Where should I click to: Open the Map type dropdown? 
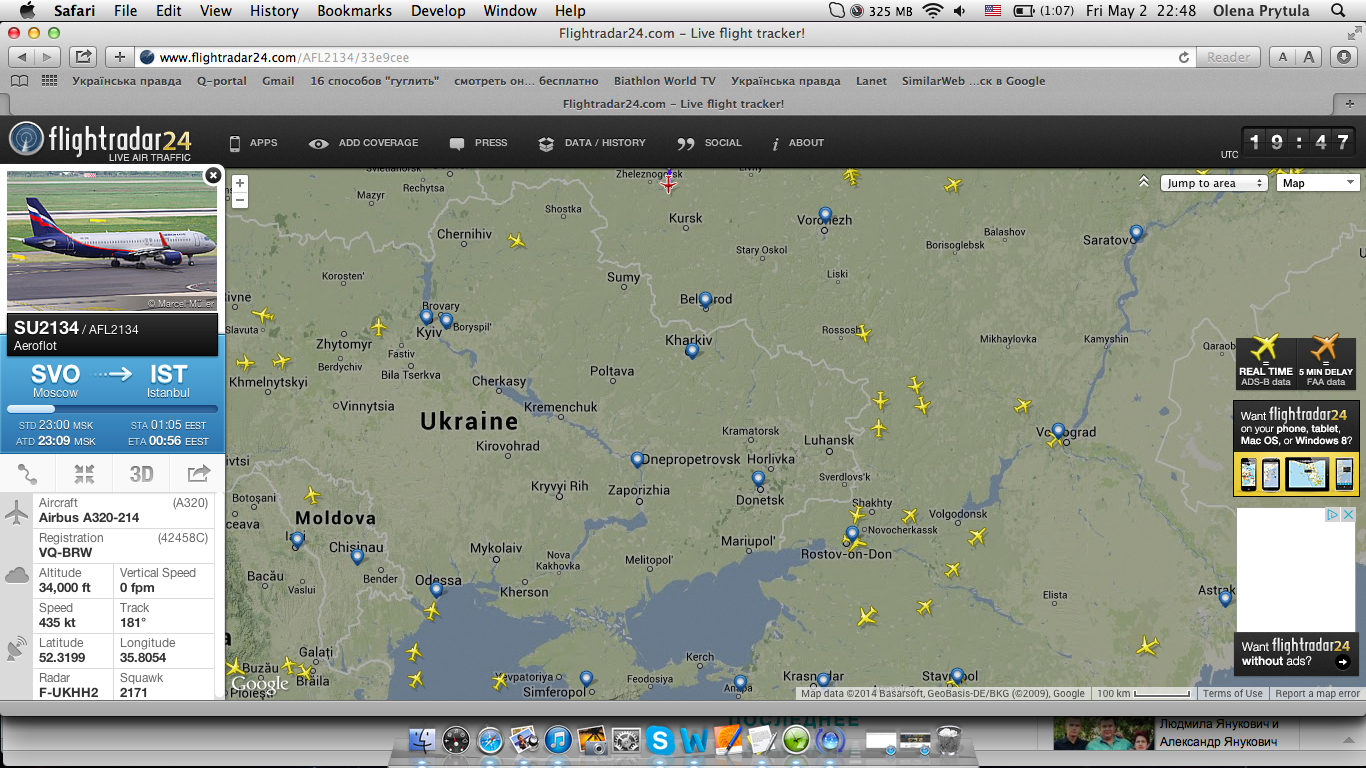pos(1318,183)
